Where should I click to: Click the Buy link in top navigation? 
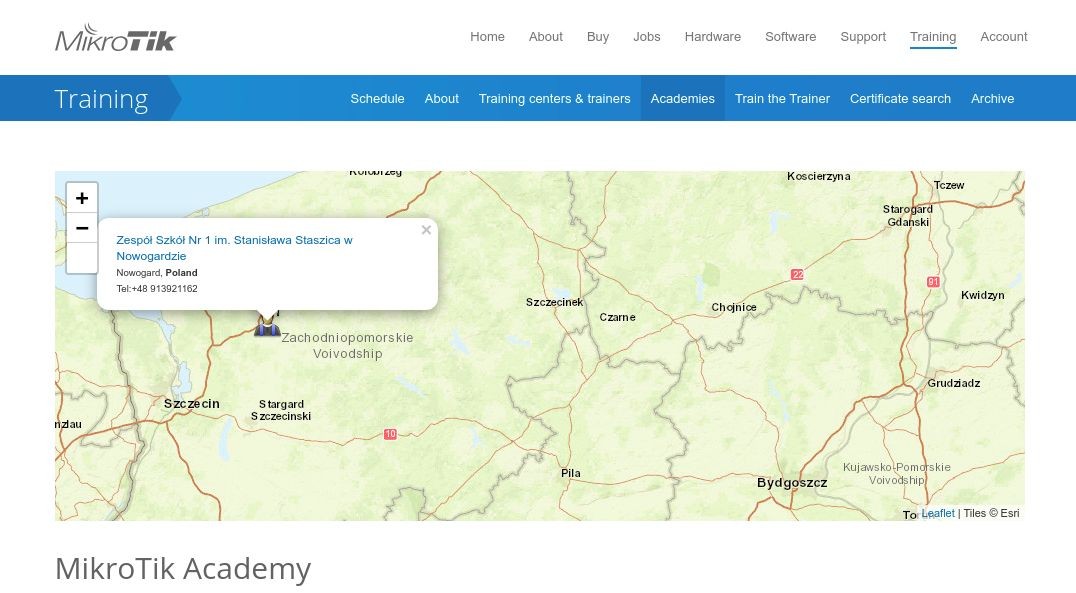pos(598,37)
